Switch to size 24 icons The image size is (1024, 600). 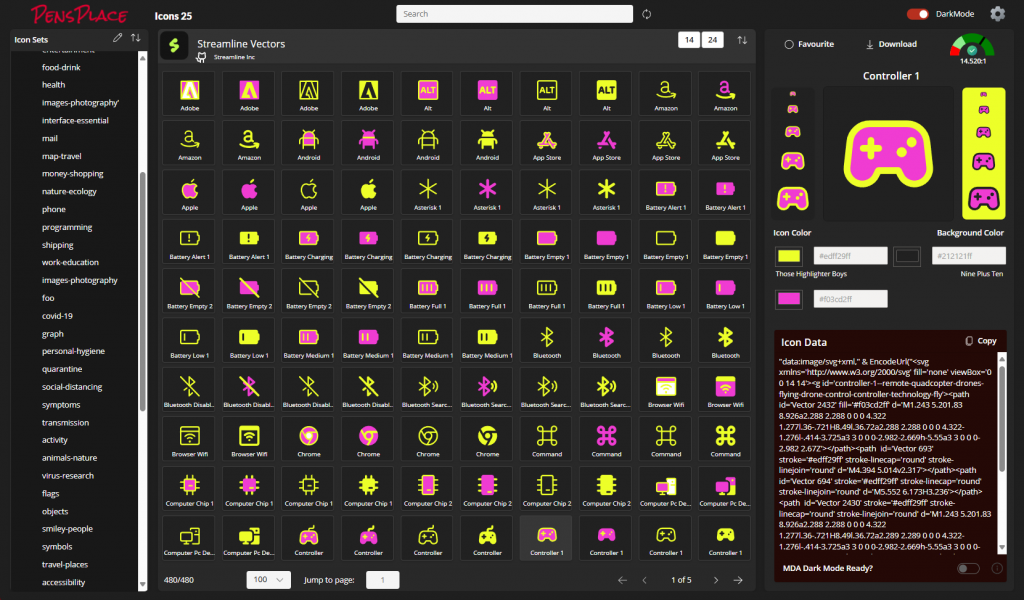[712, 40]
